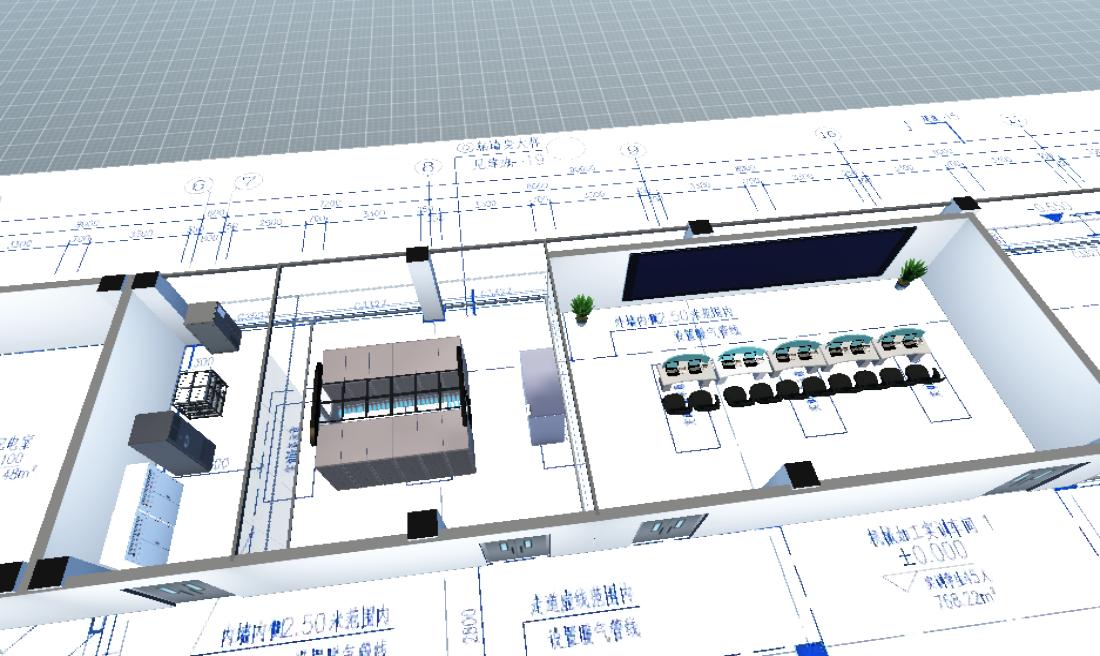Select the server rack cluster in the middle room
Screen dimensions: 1100x656
392,410
